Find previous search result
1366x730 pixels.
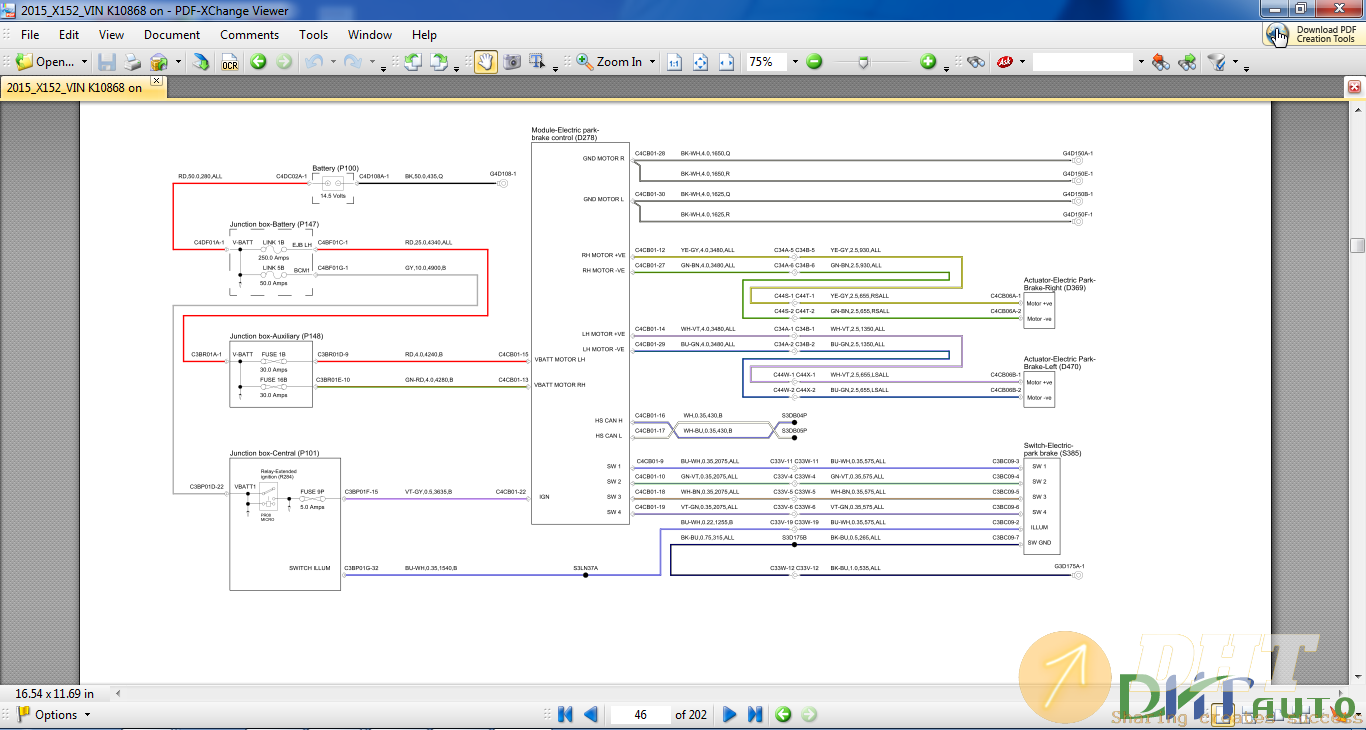[x=1160, y=62]
